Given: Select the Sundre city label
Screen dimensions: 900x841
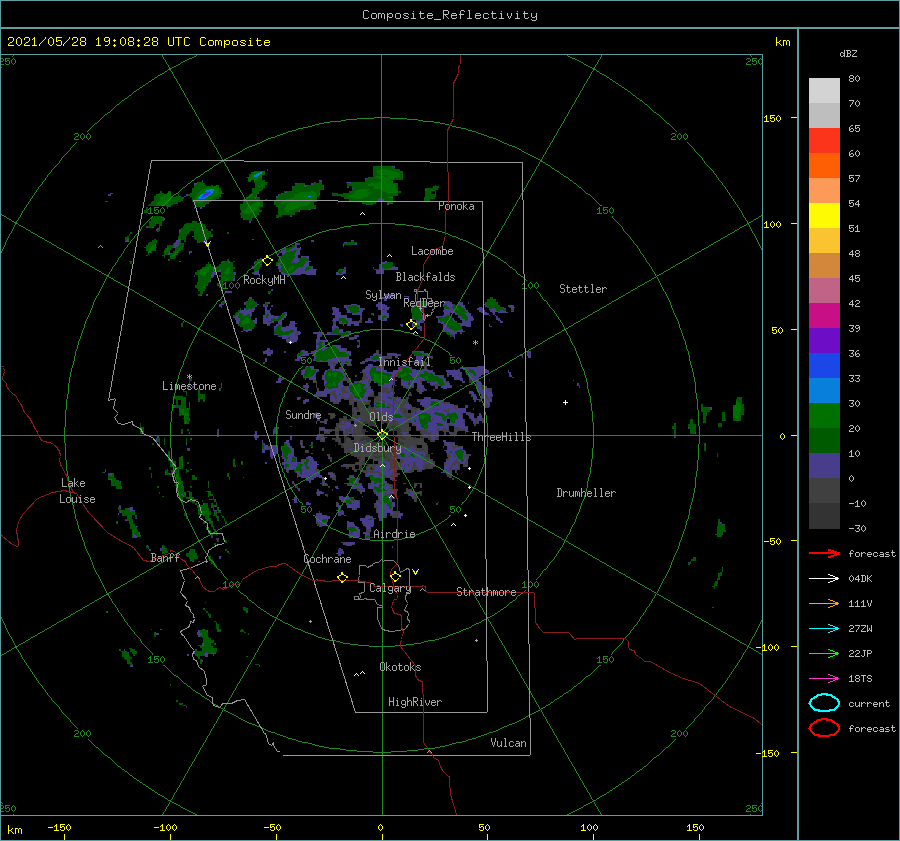Looking at the screenshot, I should click(x=303, y=414).
